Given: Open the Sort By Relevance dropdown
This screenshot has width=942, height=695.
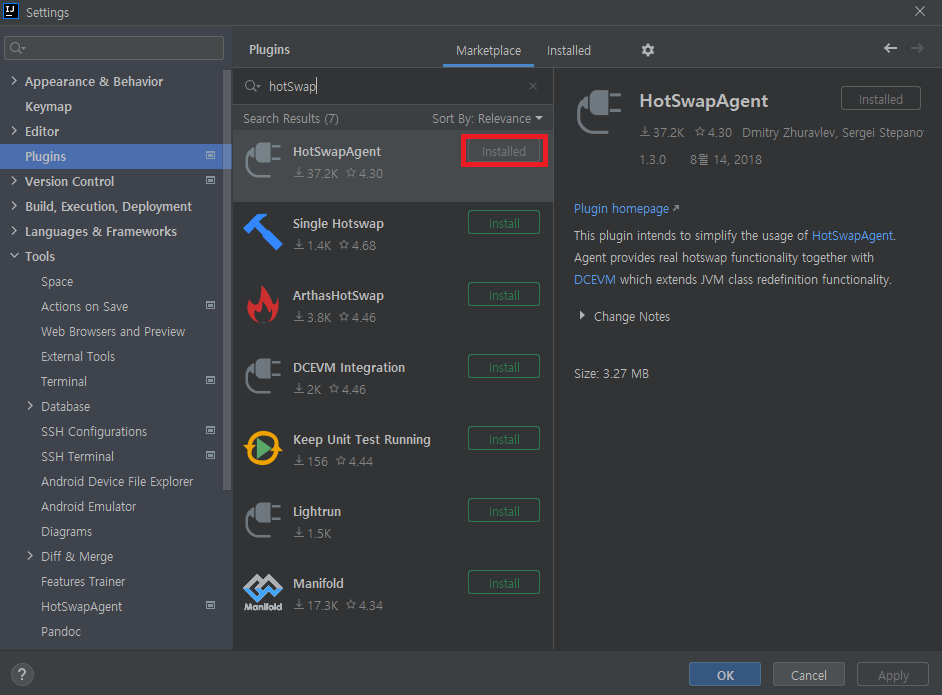Looking at the screenshot, I should click(x=487, y=118).
